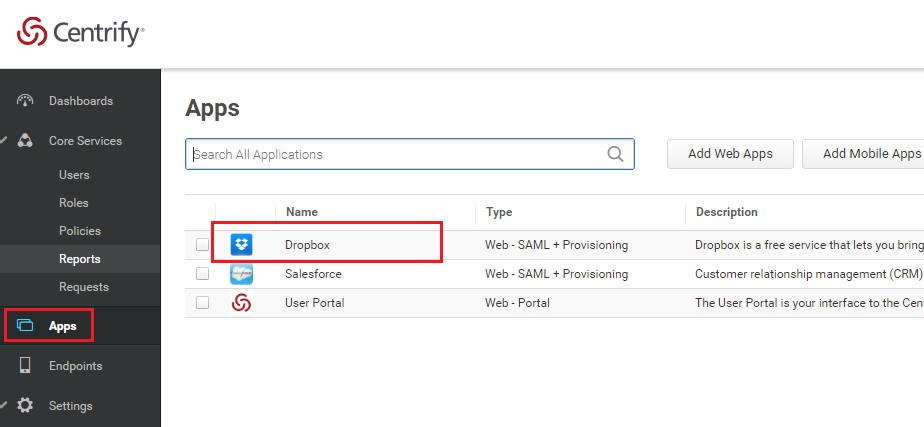Screen dimensions: 924x427
Task: Focus the Search All Applications field
Action: (x=410, y=154)
